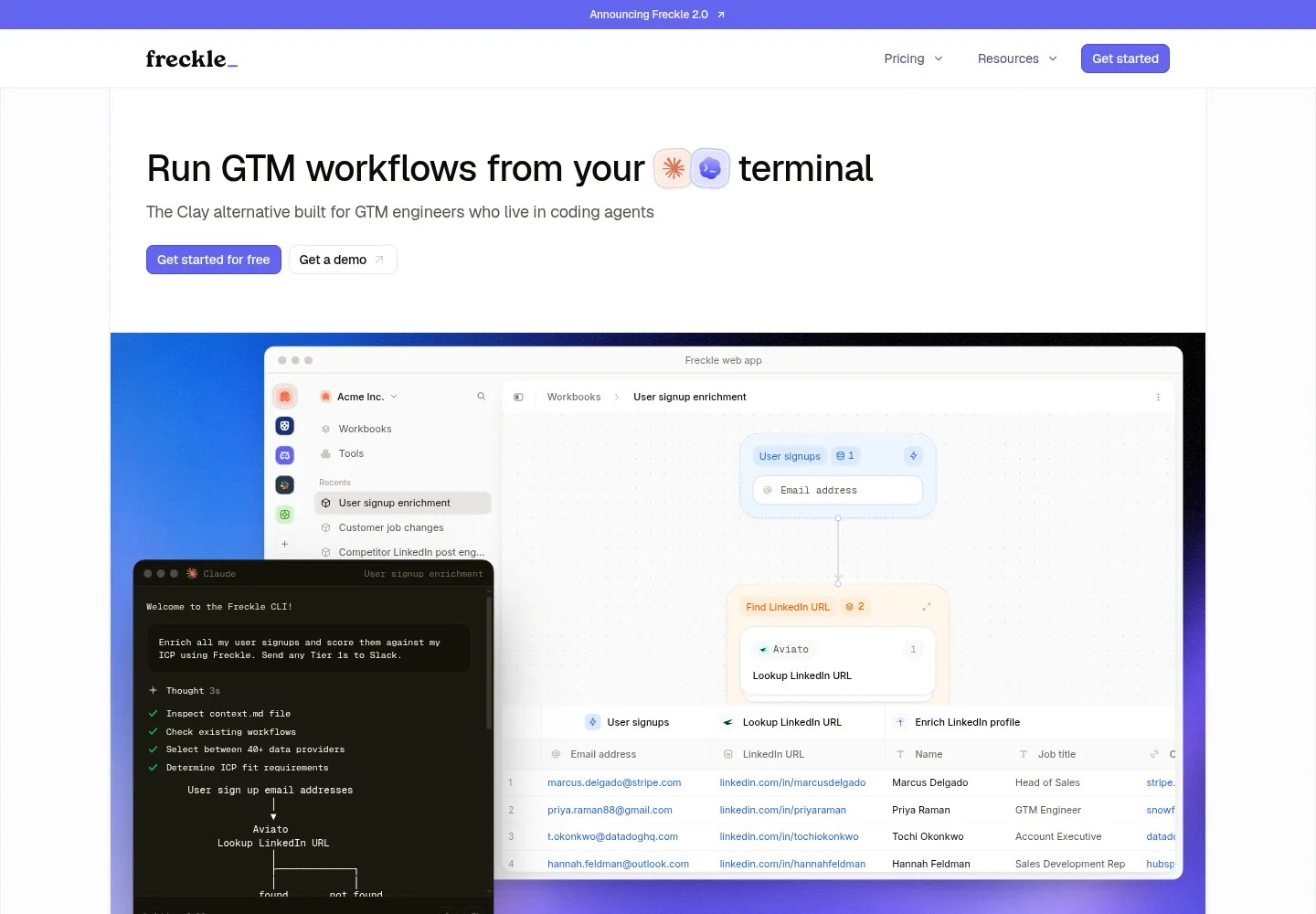Image resolution: width=1316 pixels, height=914 pixels.
Task: Click the Claude icon in terminal title bar
Action: pos(192,573)
